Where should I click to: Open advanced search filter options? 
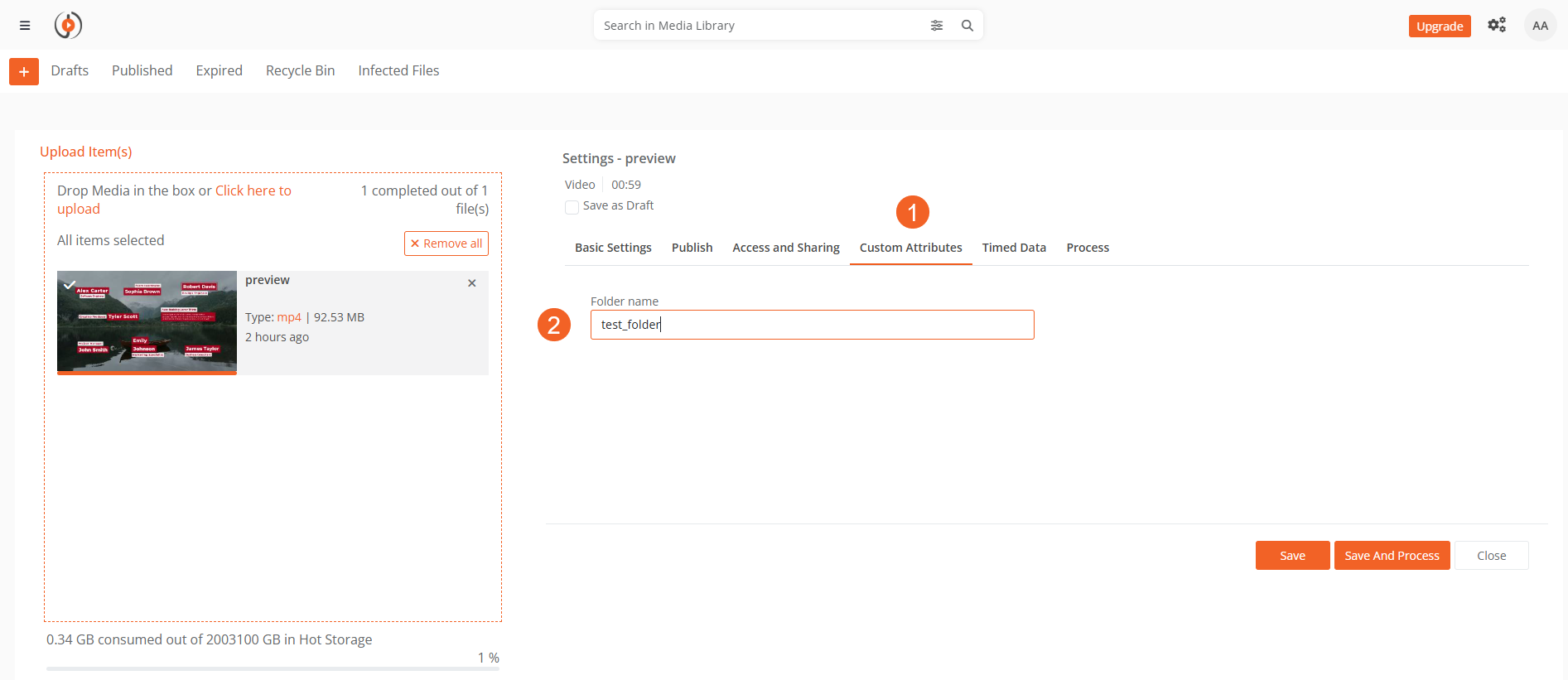936,26
